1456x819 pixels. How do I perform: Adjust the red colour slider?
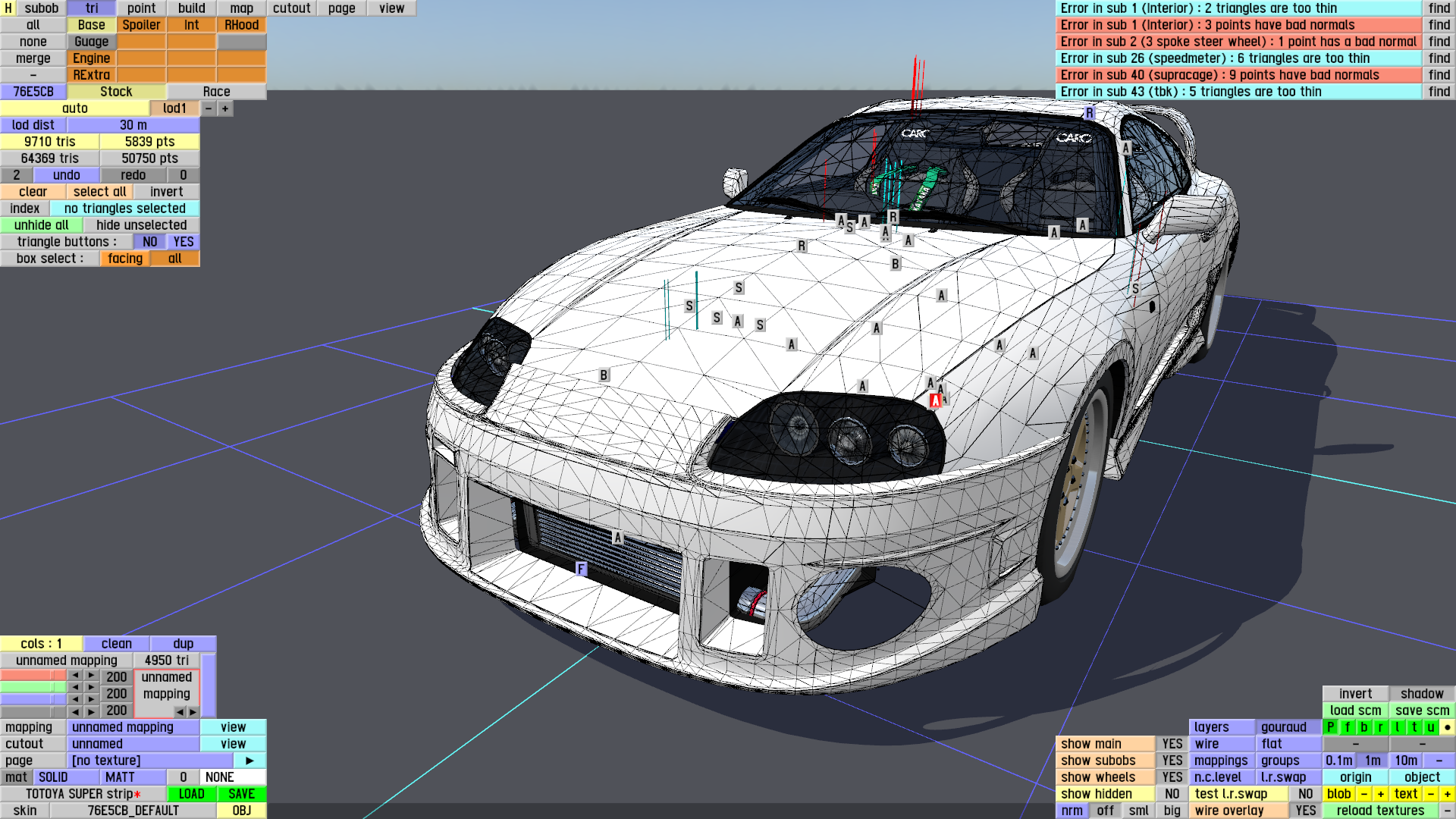click(x=33, y=675)
